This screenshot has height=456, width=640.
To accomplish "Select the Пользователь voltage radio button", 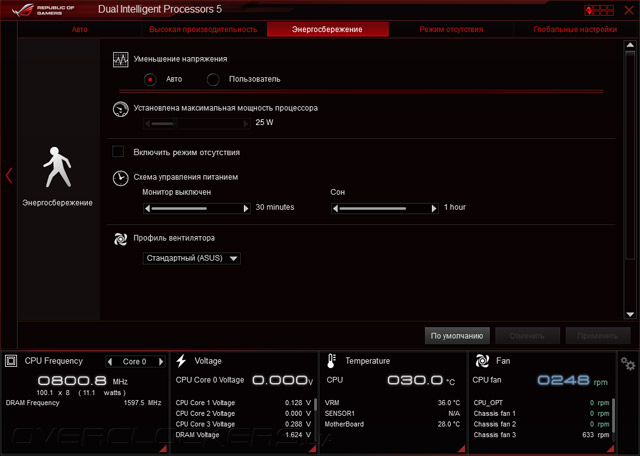I will [x=213, y=79].
